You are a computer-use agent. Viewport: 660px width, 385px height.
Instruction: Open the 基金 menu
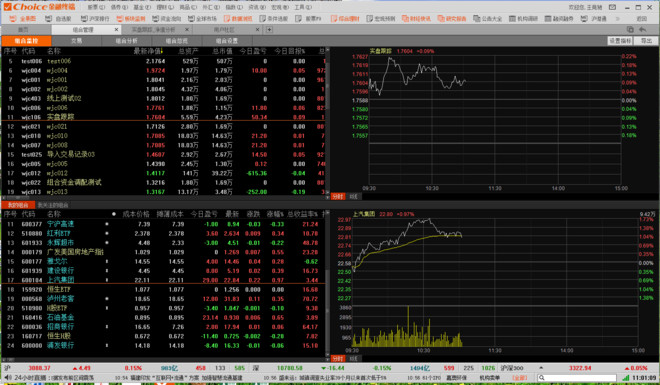click(142, 7)
